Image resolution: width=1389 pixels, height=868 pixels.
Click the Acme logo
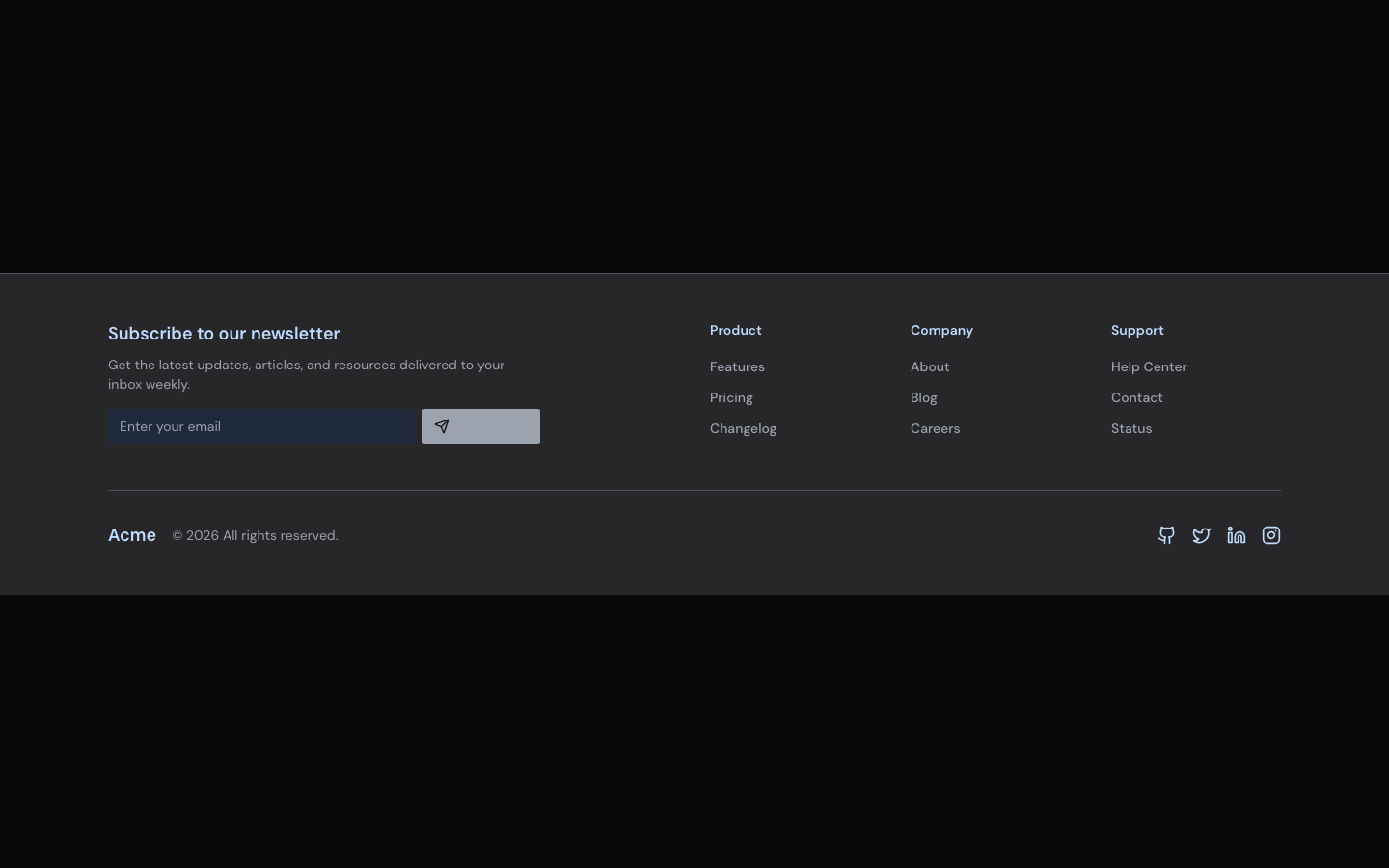click(x=132, y=535)
